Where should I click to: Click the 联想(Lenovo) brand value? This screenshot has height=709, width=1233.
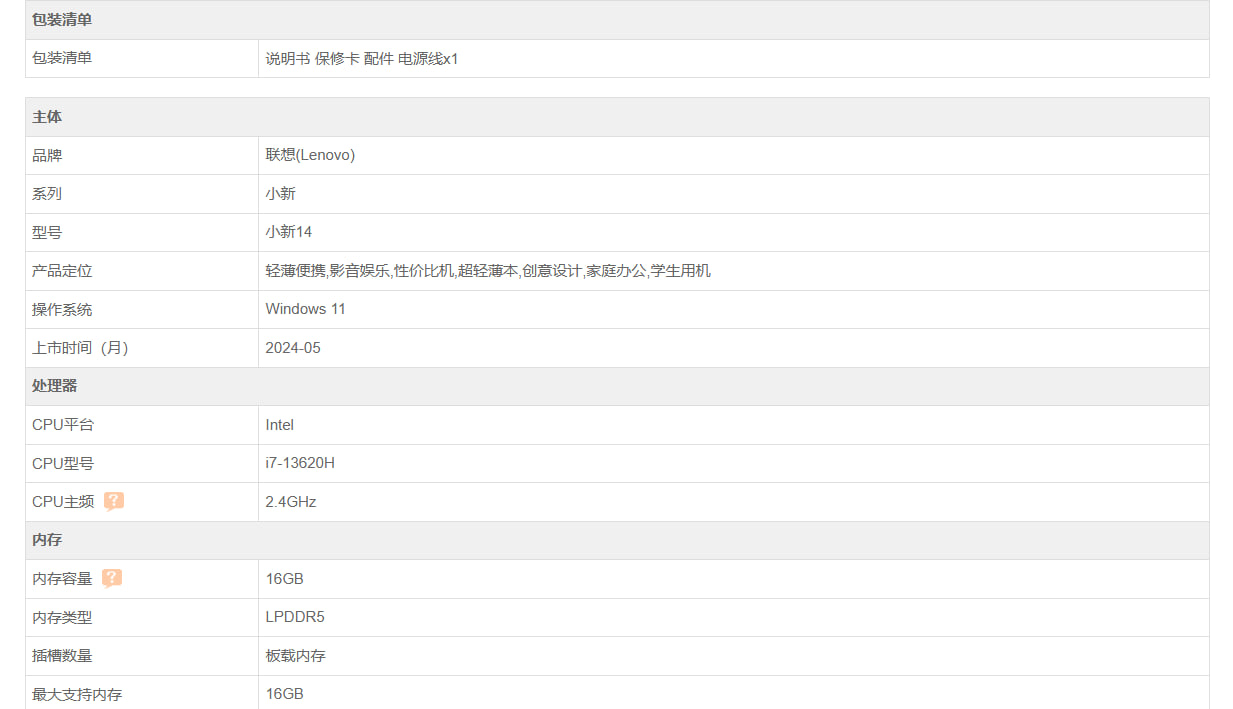coord(310,155)
